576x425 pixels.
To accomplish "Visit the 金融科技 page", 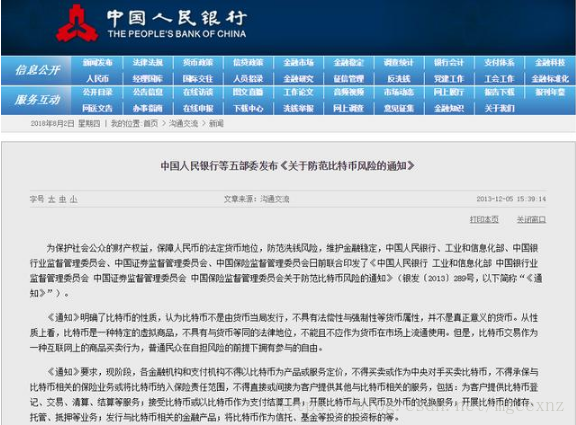I will 550,62.
